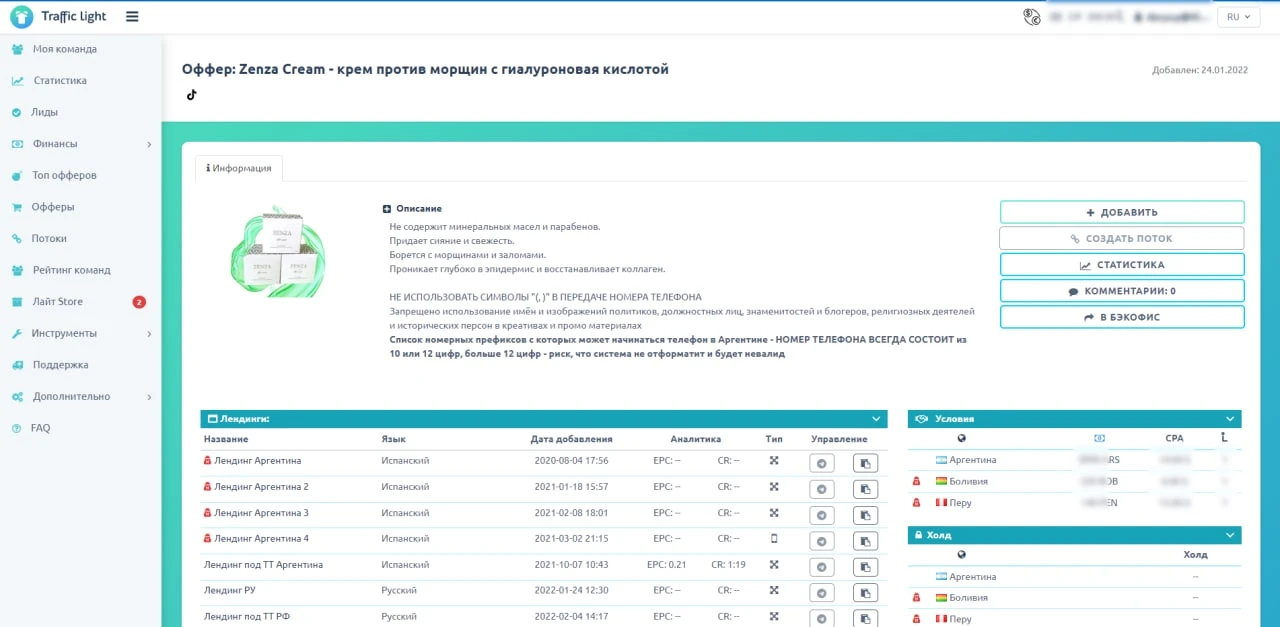
Task: Click the hamburger menu icon next to the logo
Action: (132, 16)
